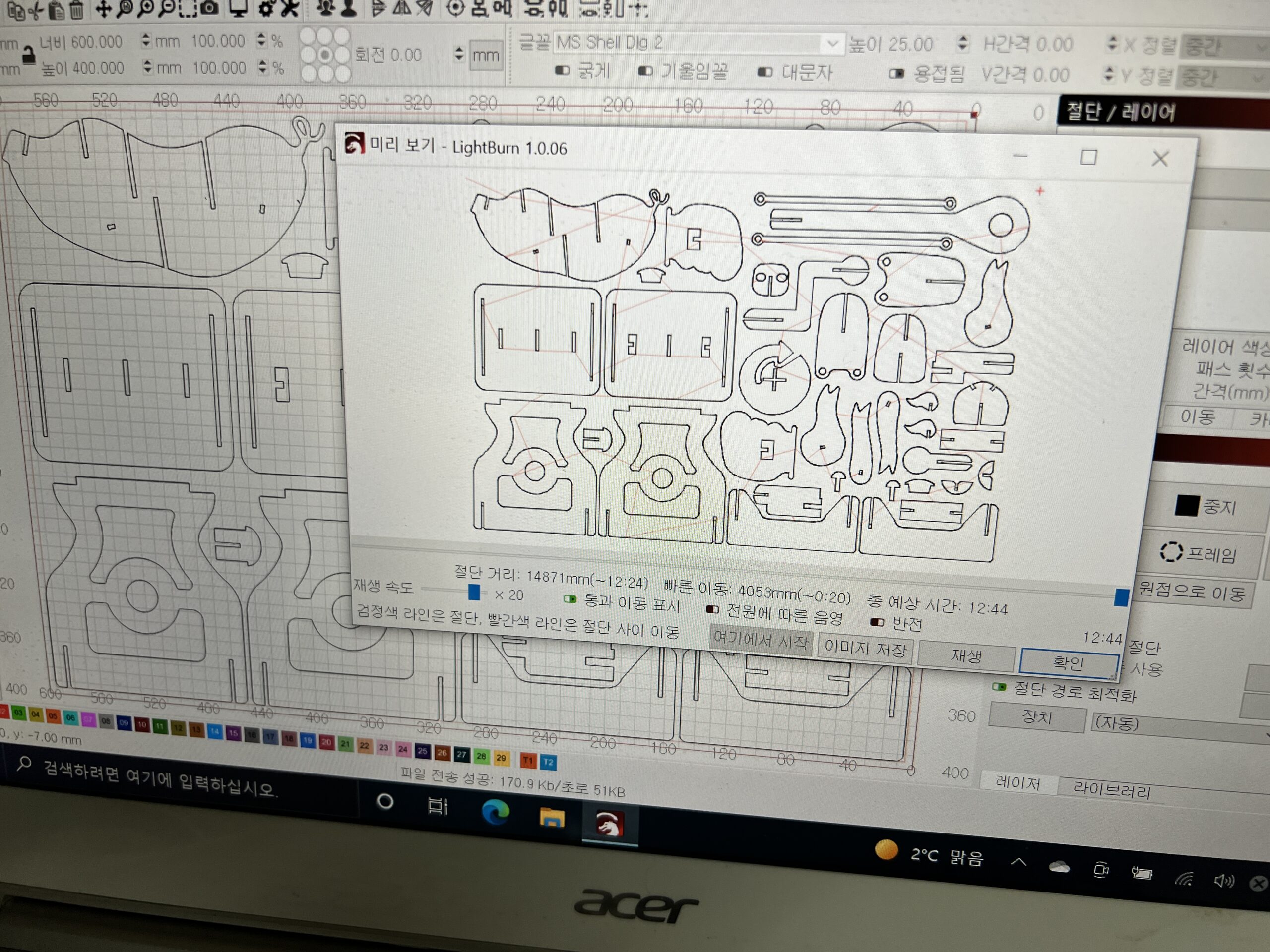1270x952 pixels.
Task: Click the Preview monitor icon
Action: tap(238, 7)
